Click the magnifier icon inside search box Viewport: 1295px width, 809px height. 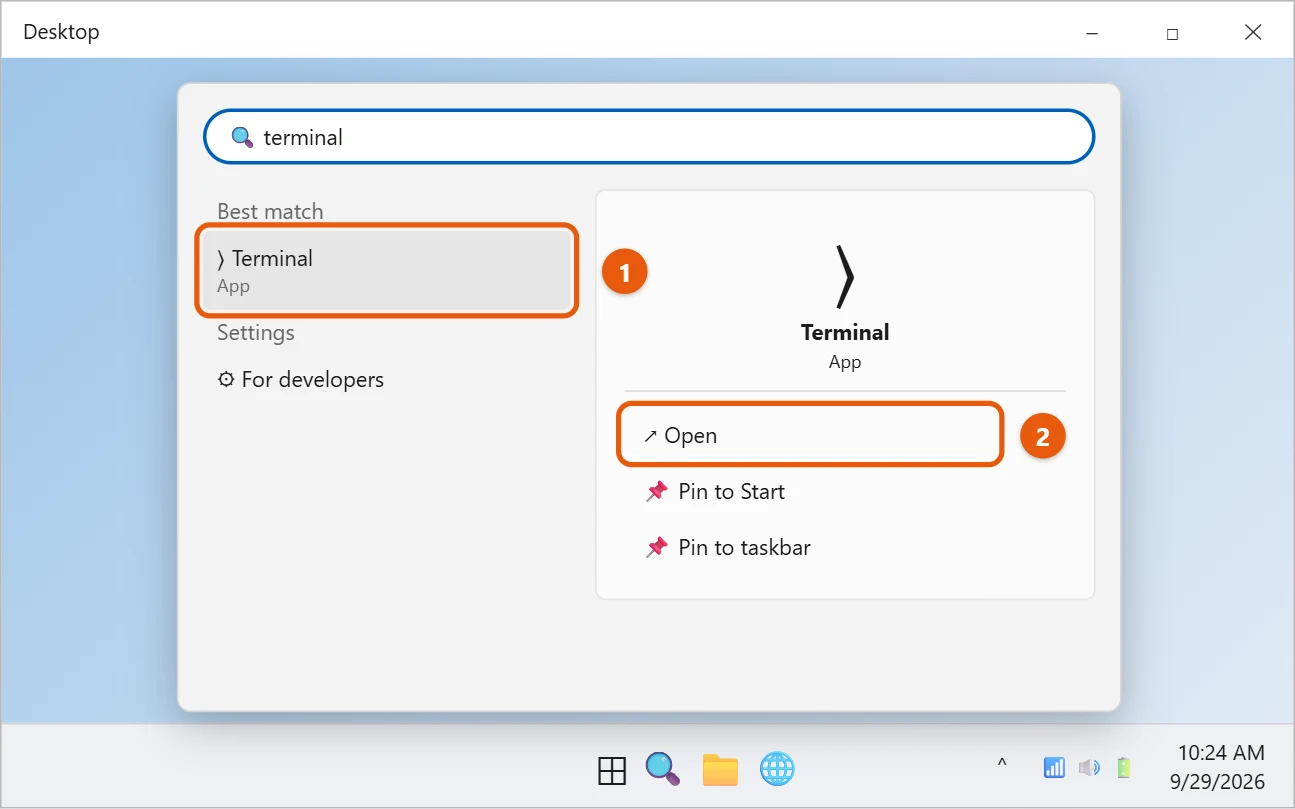click(243, 137)
